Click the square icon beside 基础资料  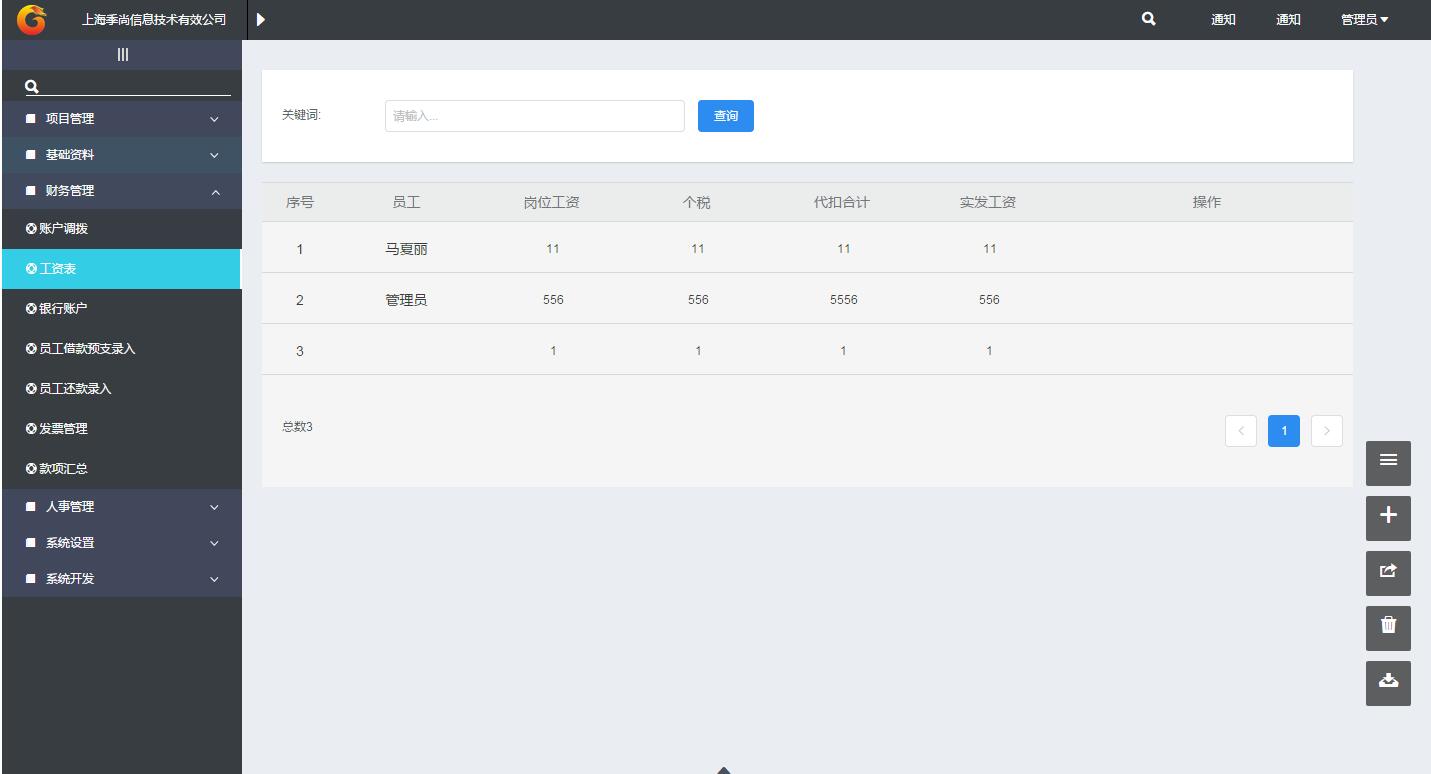click(31, 155)
